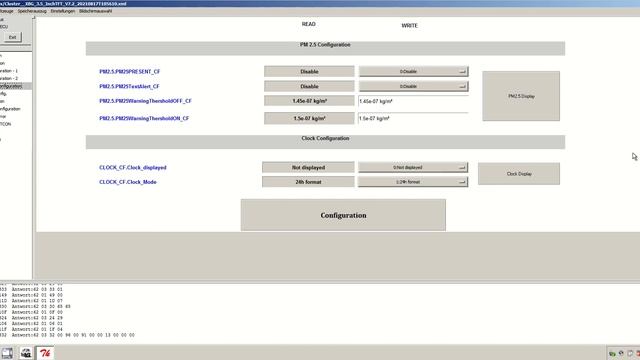The image size is (640, 360).
Task: Open the Clock_displayed write dropdown
Action: point(413,167)
